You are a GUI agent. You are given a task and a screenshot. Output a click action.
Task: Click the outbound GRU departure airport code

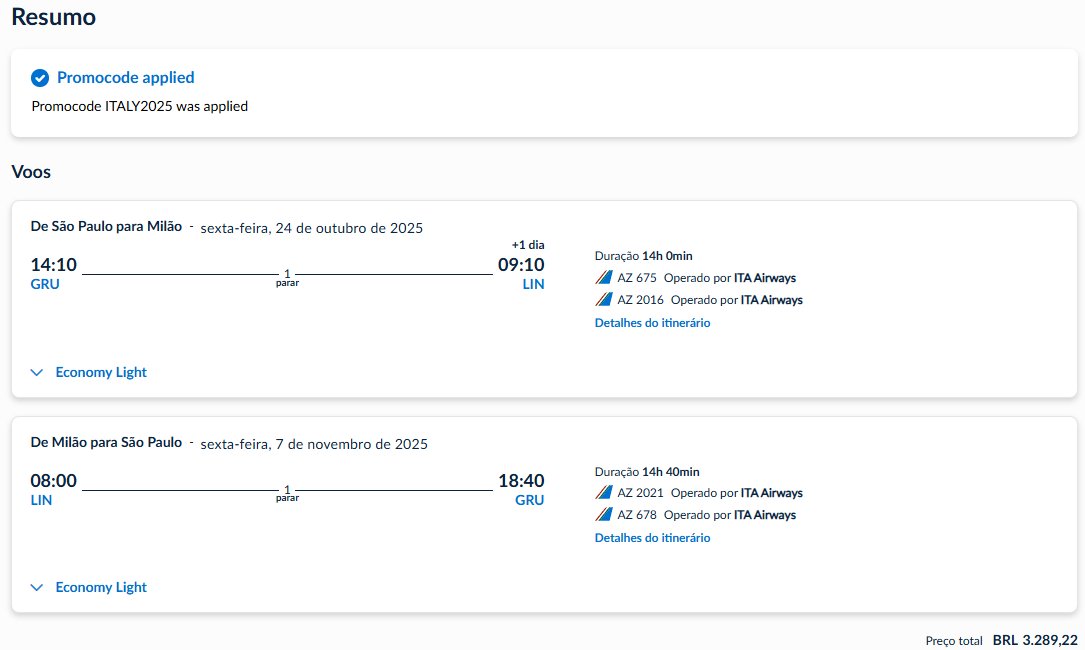tap(45, 284)
